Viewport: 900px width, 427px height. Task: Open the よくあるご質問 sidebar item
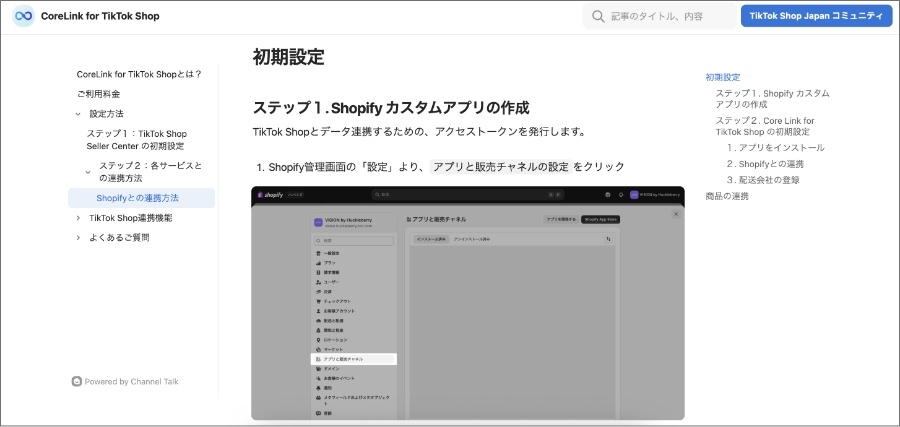119,238
